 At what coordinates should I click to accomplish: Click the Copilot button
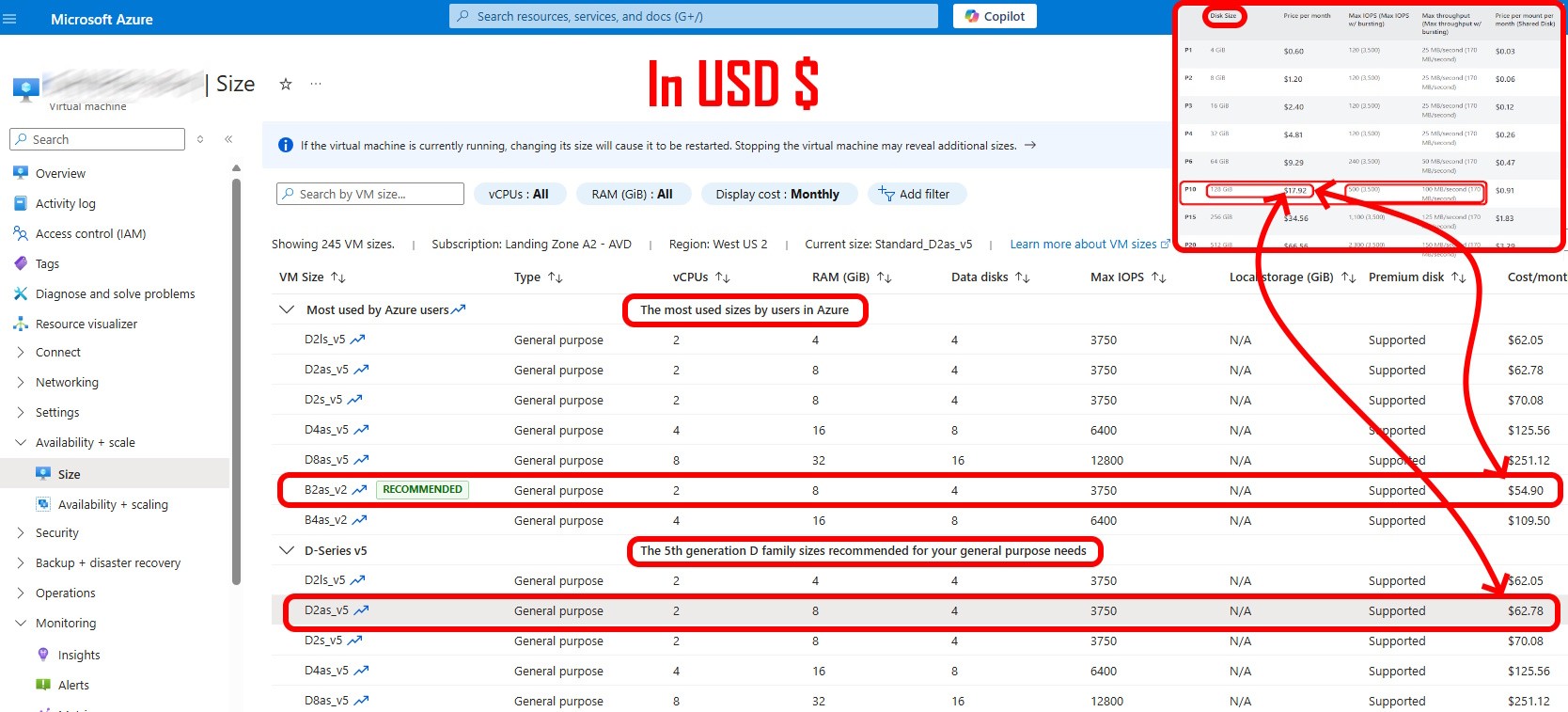pyautogui.click(x=995, y=16)
